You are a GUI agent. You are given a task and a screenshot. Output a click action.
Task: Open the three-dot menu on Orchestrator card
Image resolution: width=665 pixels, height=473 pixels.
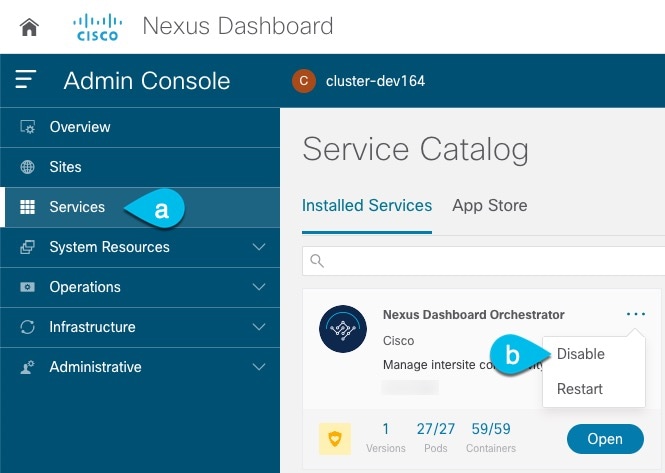coord(636,314)
